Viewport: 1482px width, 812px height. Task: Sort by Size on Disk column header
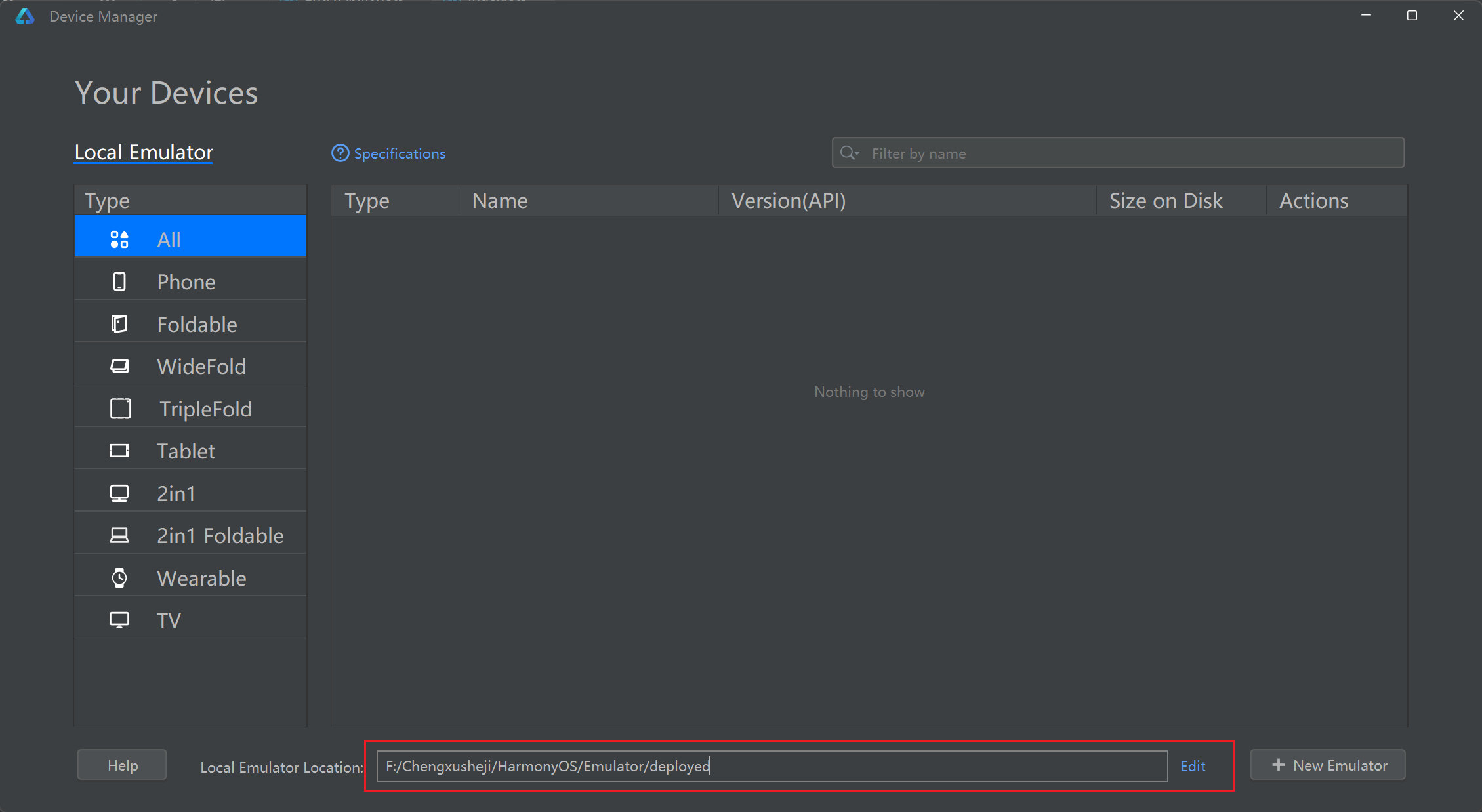coord(1165,201)
